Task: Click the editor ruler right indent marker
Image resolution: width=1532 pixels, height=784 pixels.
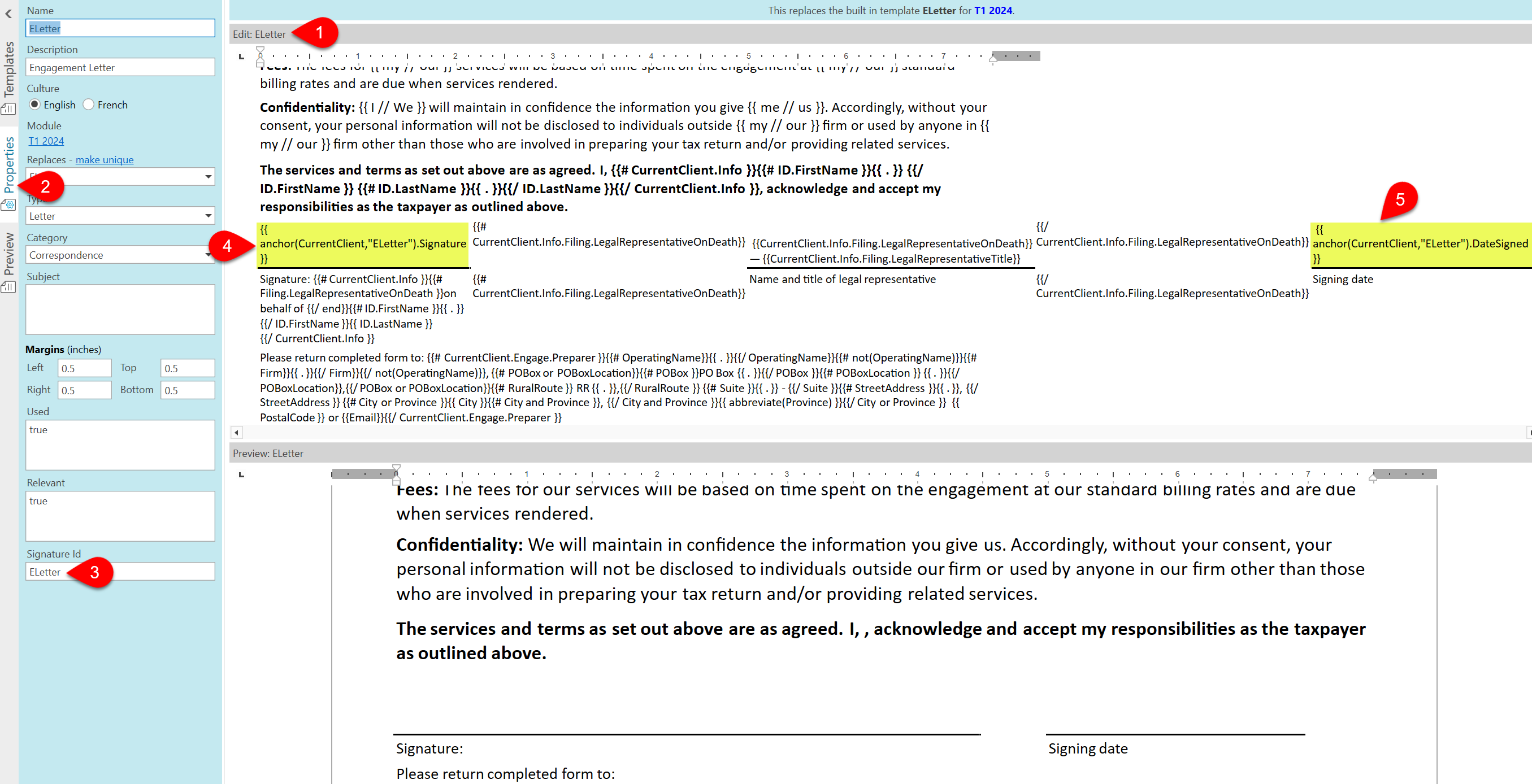Action: click(x=992, y=58)
